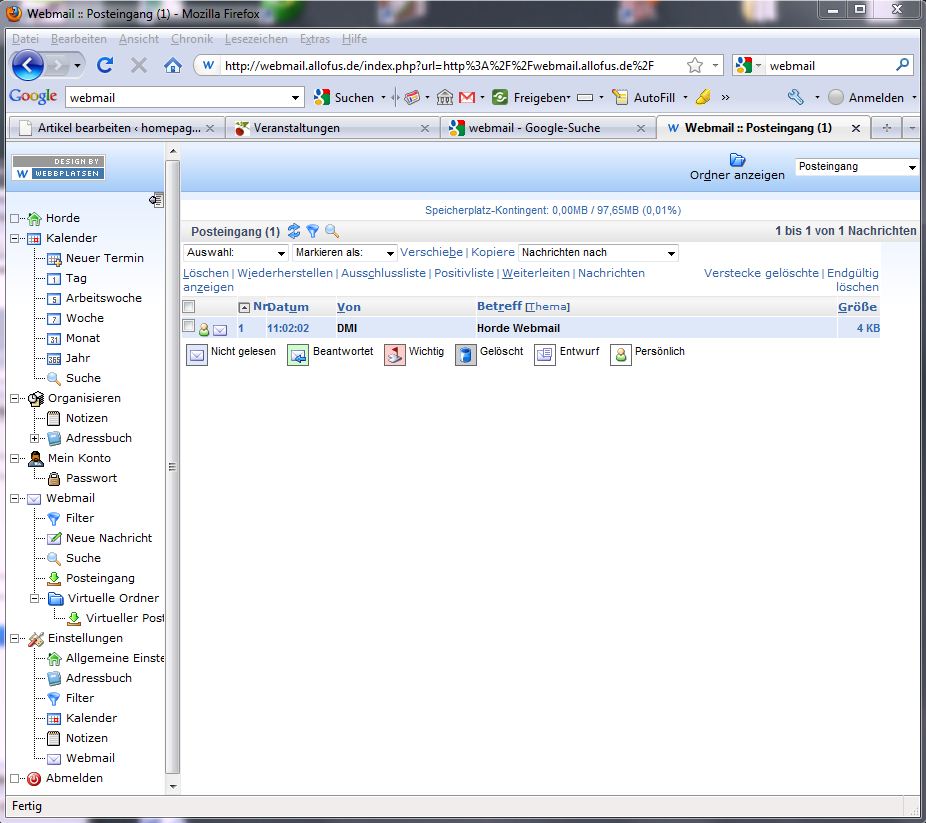
Task: Click the Endgültig löschen link
Action: pos(853,280)
